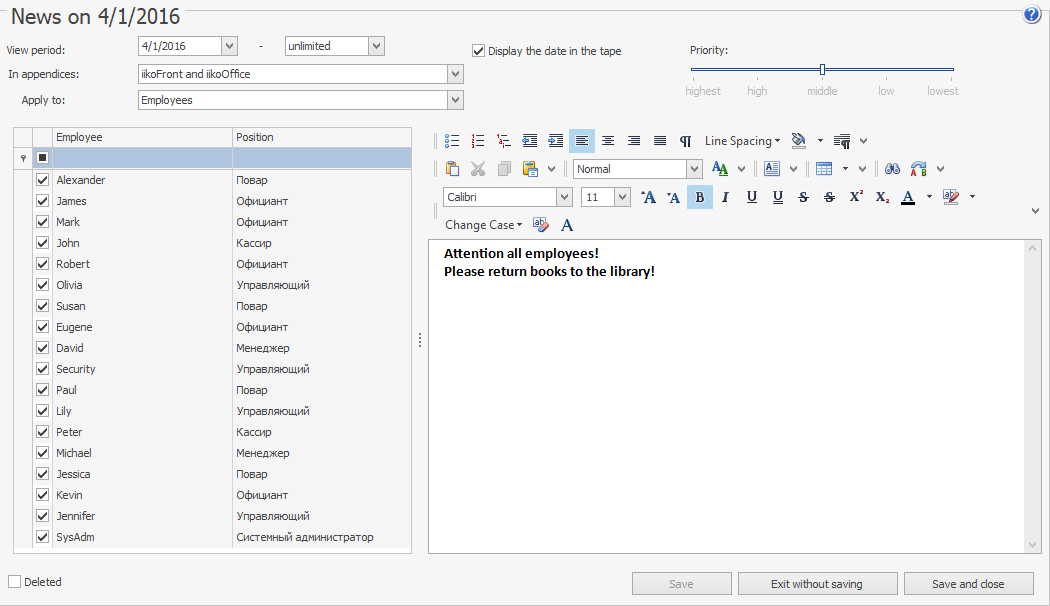The width and height of the screenshot is (1050, 606).
Task: Center align the text
Action: click(608, 141)
